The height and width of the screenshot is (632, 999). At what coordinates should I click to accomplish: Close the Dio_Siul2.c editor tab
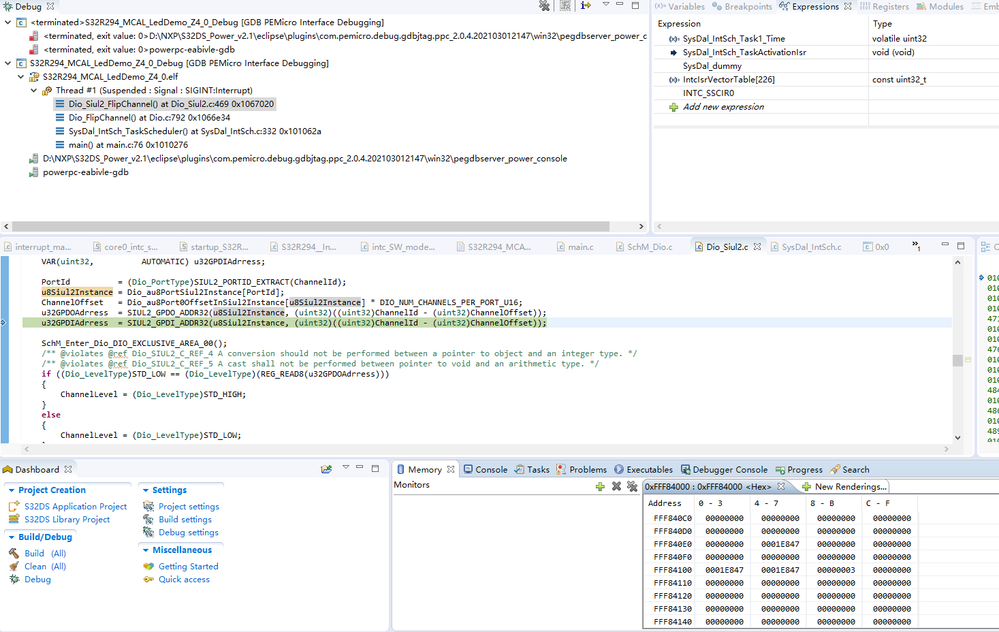[757, 247]
